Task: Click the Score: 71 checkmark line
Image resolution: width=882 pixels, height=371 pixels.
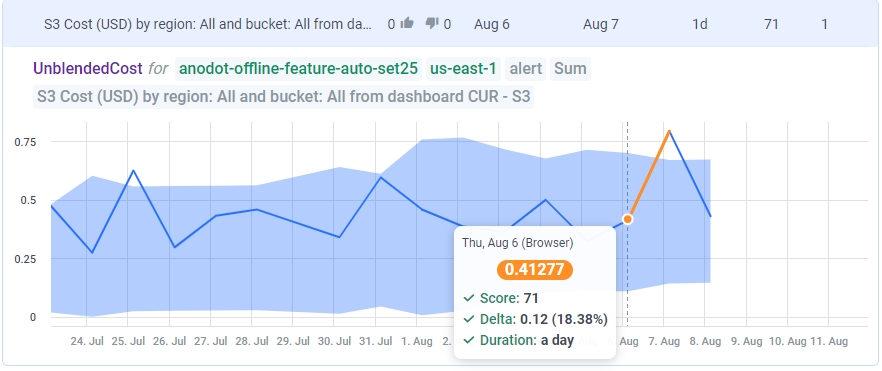Action: pos(501,298)
